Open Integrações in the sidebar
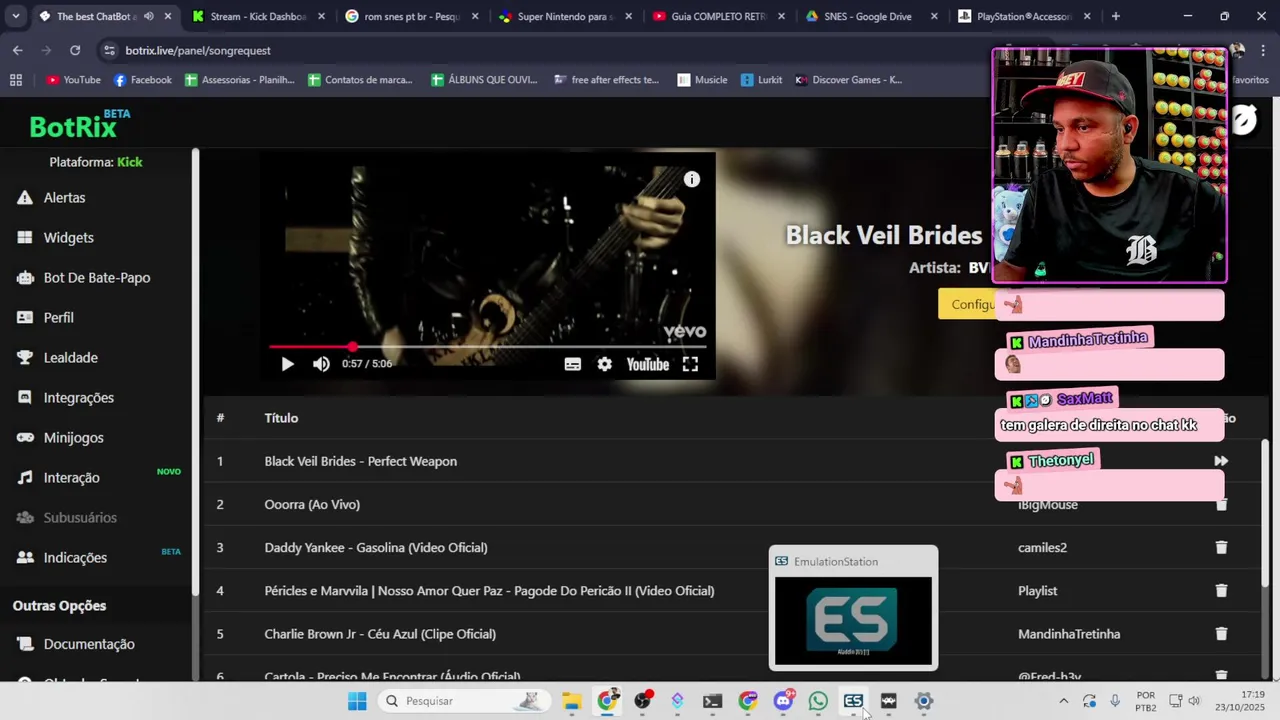1280x720 pixels. point(78,398)
